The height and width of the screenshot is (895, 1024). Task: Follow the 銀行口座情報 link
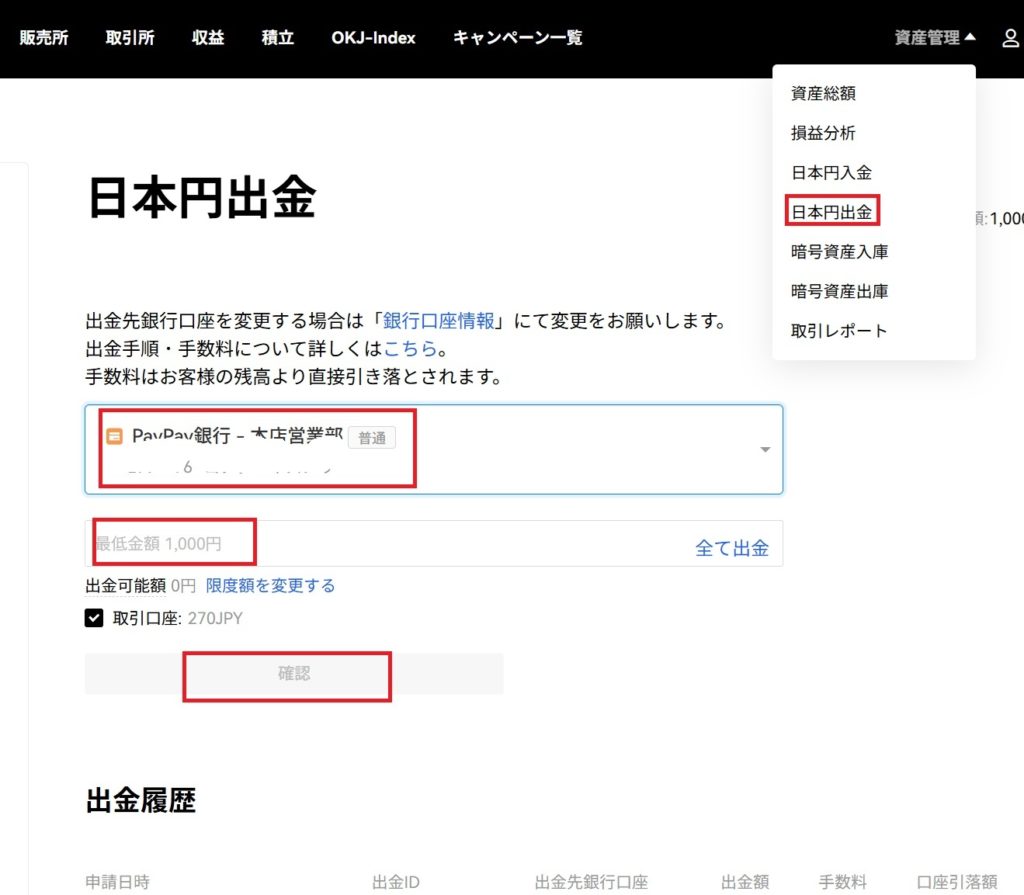(x=438, y=321)
